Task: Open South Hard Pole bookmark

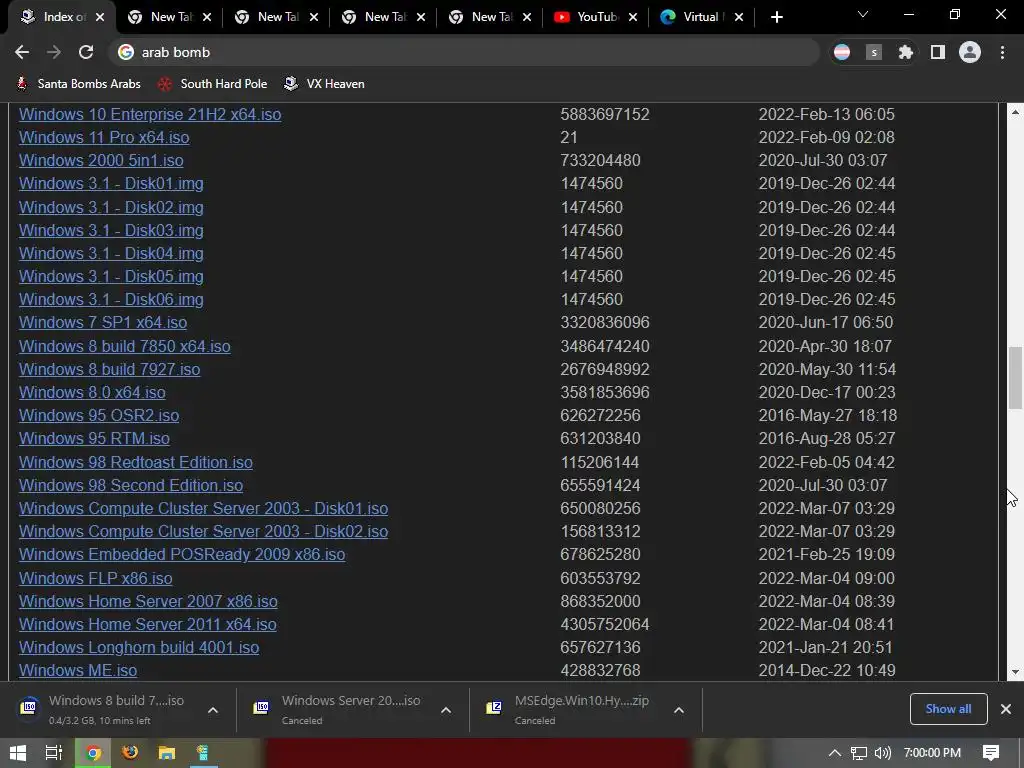Action: point(213,84)
